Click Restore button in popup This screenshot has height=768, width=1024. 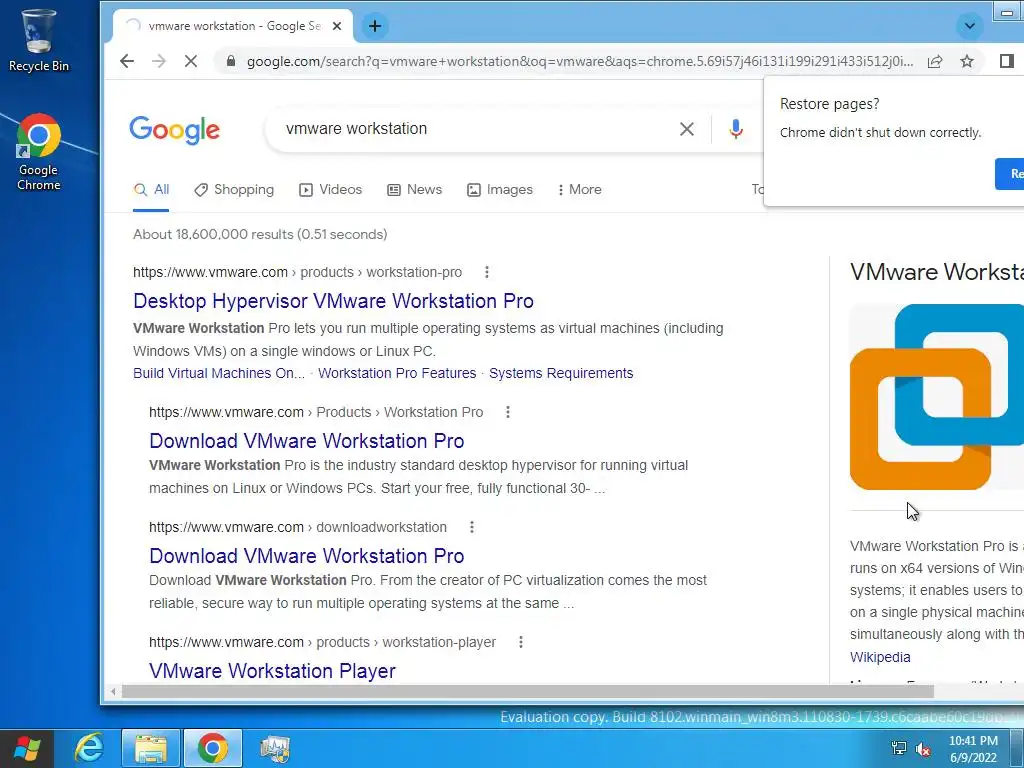1010,174
